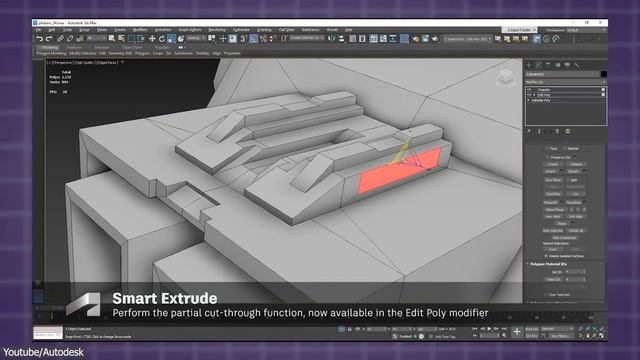Choose the Select Object tool

point(112,39)
